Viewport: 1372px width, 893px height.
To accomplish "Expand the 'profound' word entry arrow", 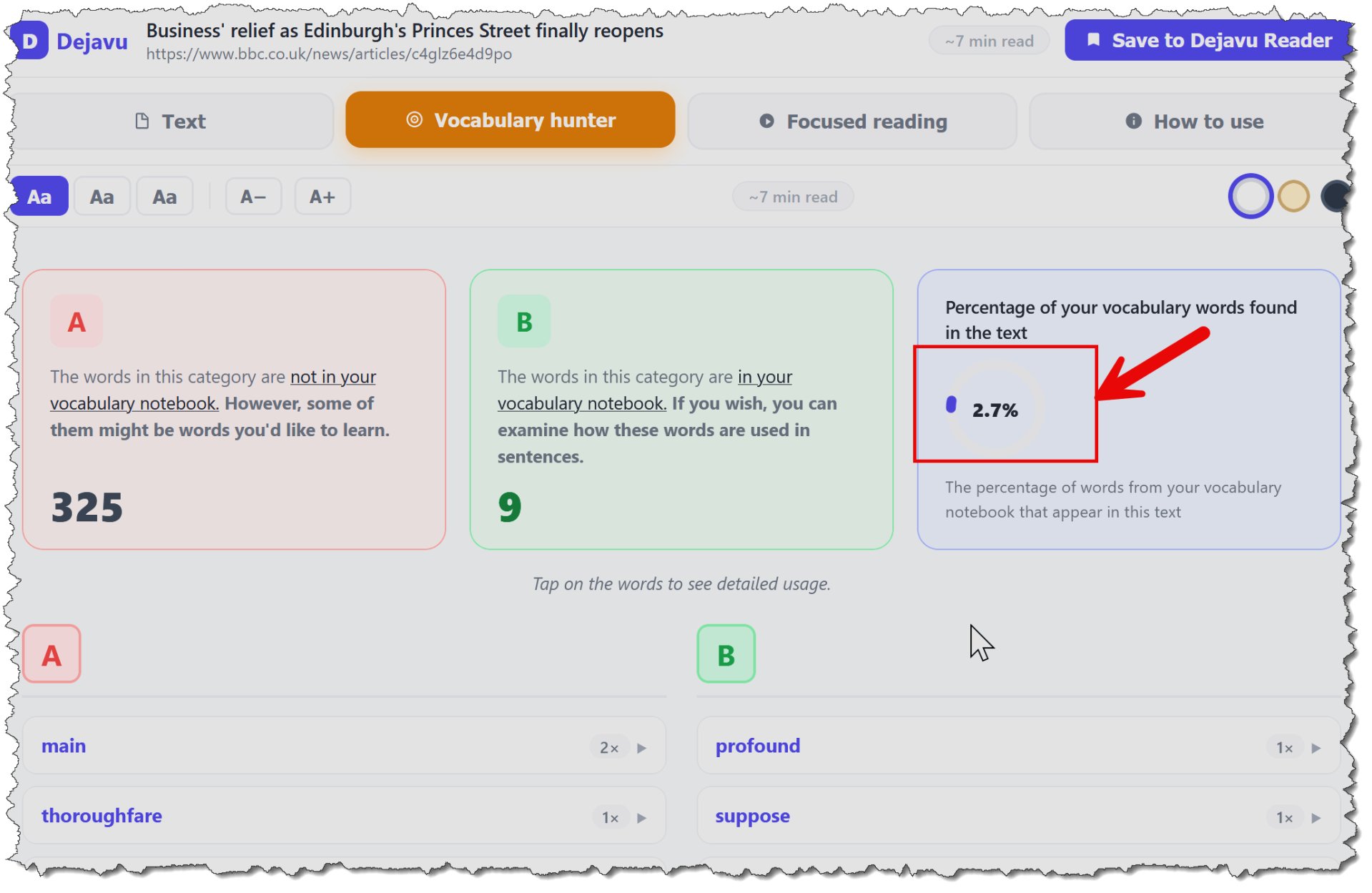I will pos(1316,748).
